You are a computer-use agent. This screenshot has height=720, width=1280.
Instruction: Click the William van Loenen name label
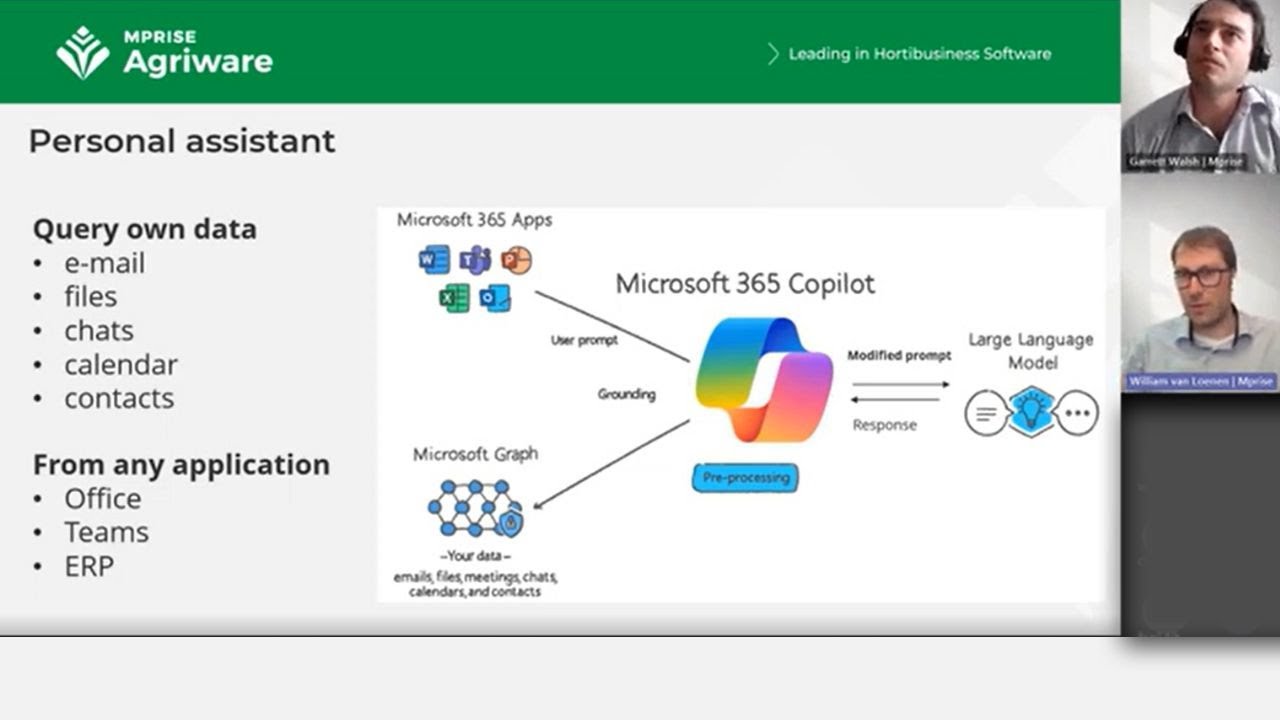(x=1200, y=381)
